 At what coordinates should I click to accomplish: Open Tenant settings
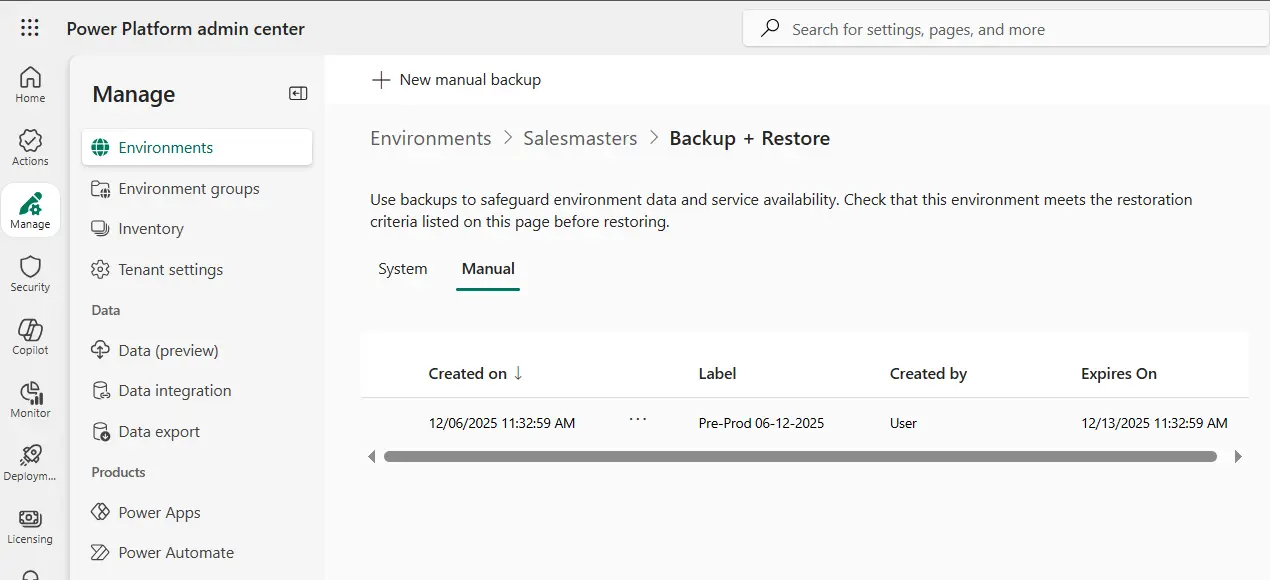[x=168, y=269]
